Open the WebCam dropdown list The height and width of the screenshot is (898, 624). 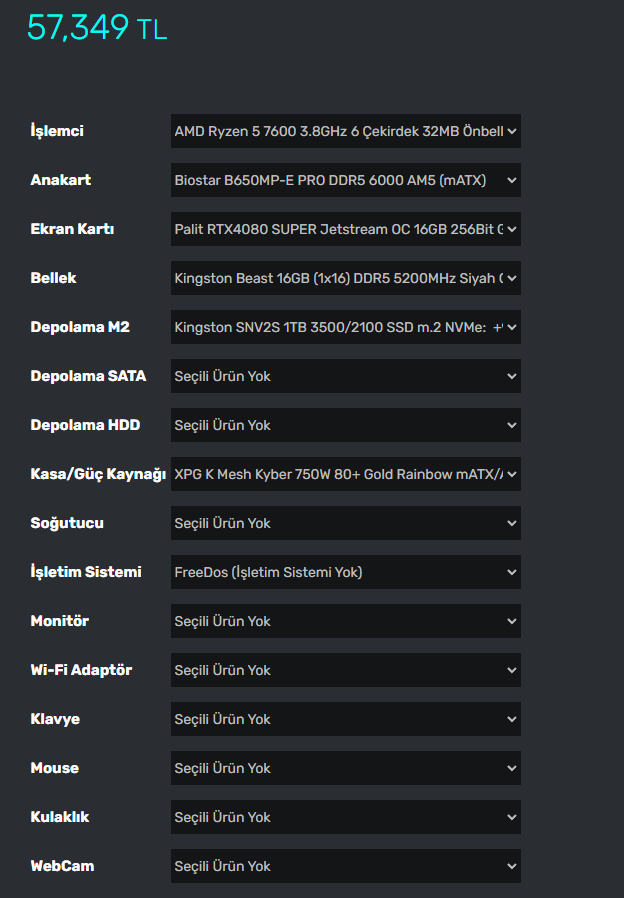pos(345,866)
